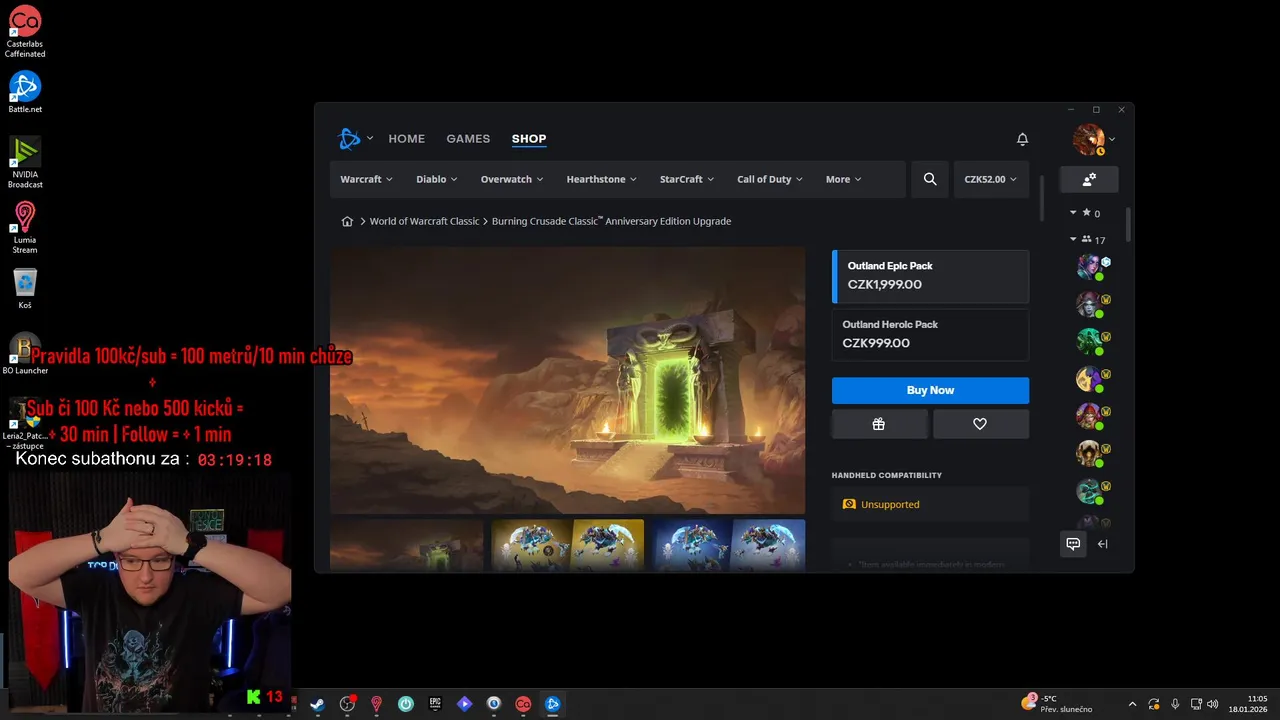
Task: Select the Outland Heroic Pack option
Action: coord(930,334)
